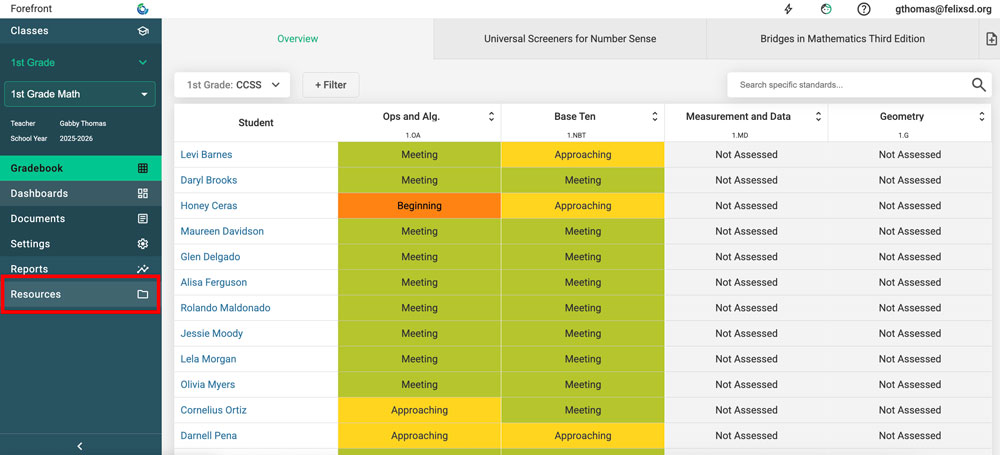Click the Forefront logo icon
The height and width of the screenshot is (455, 1000).
coord(143,9)
